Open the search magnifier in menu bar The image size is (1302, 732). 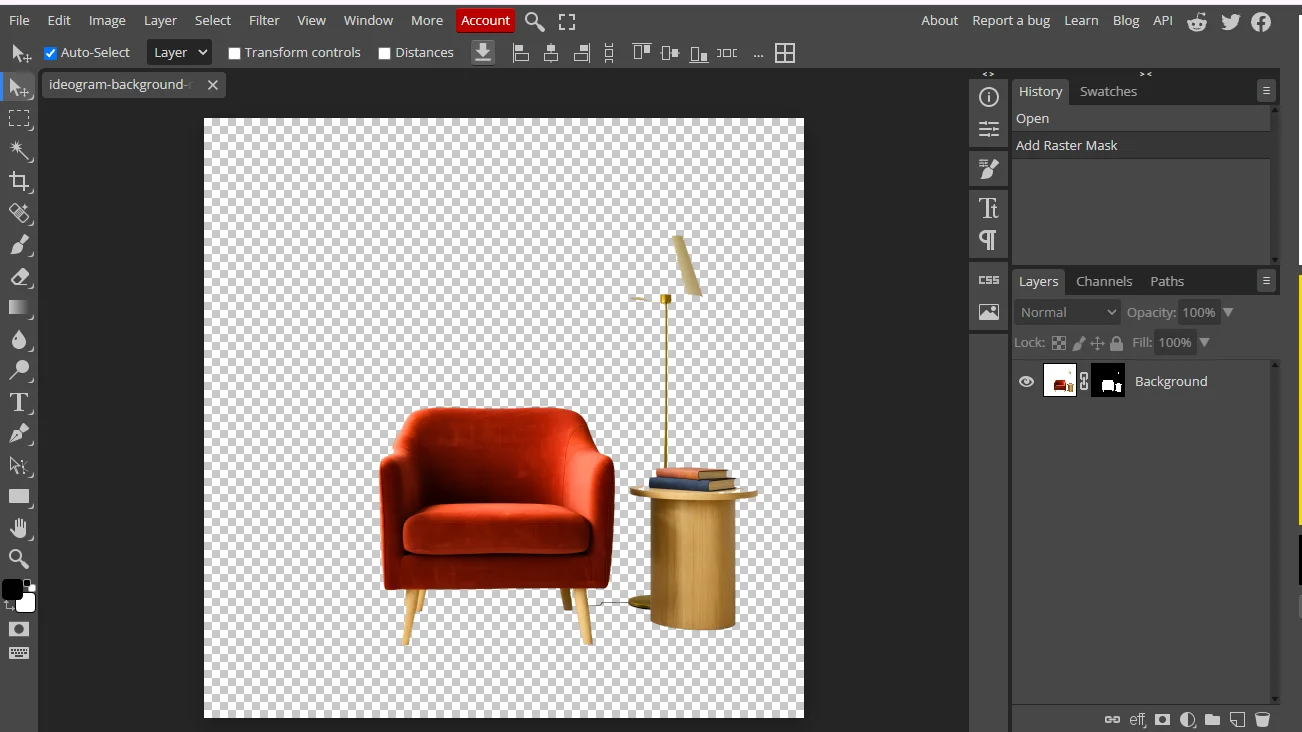[x=535, y=21]
